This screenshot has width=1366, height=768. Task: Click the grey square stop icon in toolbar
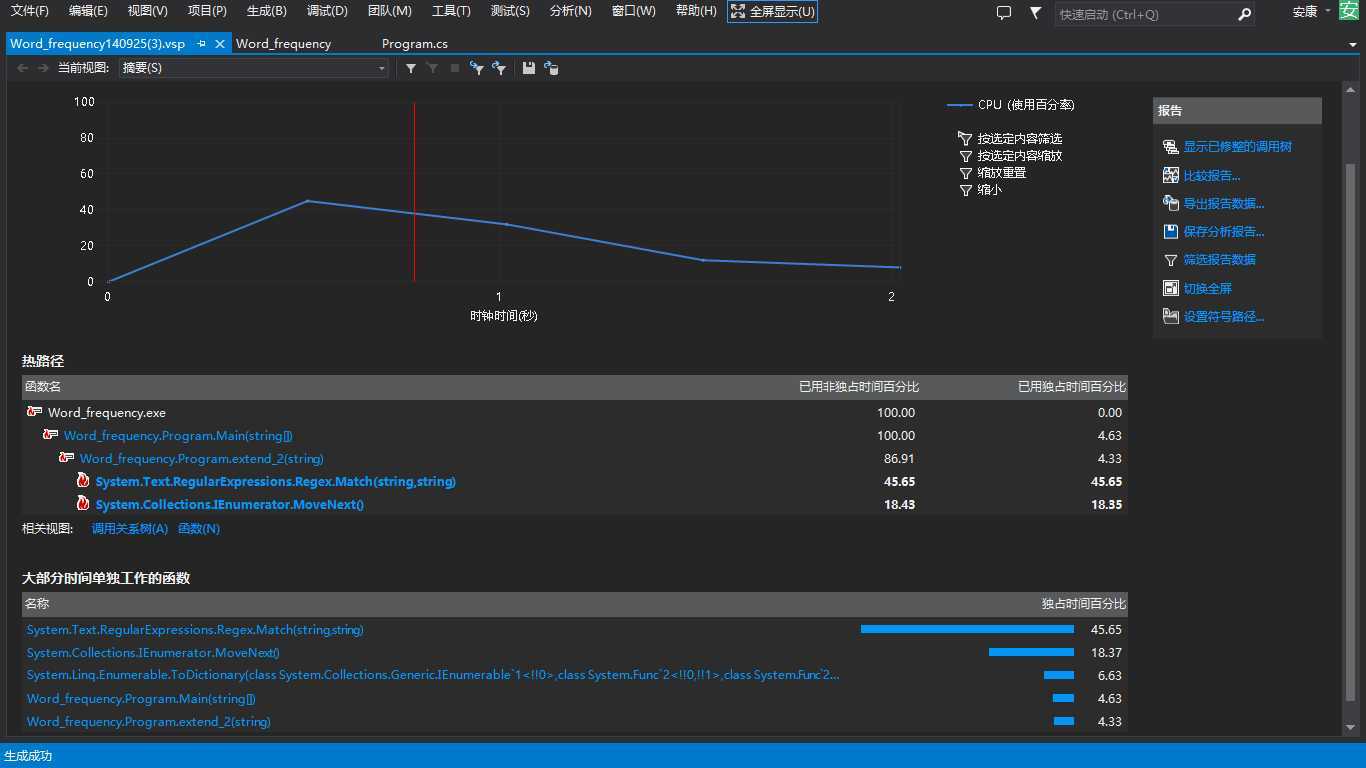455,68
